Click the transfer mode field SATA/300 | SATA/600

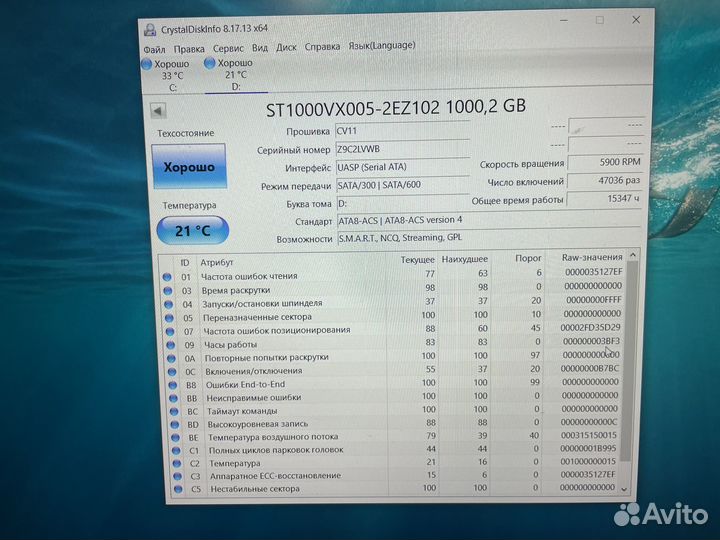pyautogui.click(x=403, y=185)
